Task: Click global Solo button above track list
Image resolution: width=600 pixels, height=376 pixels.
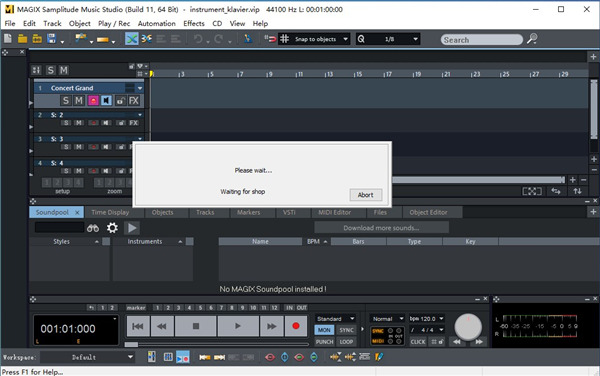Action: pyautogui.click(x=51, y=70)
